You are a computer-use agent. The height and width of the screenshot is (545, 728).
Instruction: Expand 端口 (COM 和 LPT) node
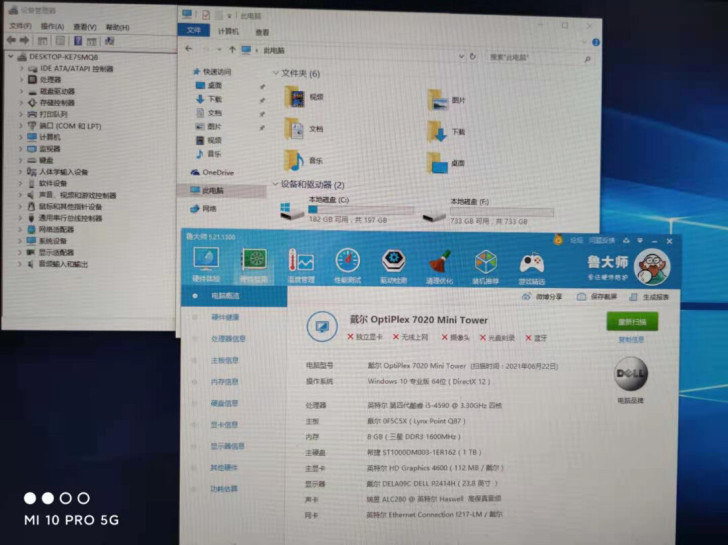tap(21, 125)
